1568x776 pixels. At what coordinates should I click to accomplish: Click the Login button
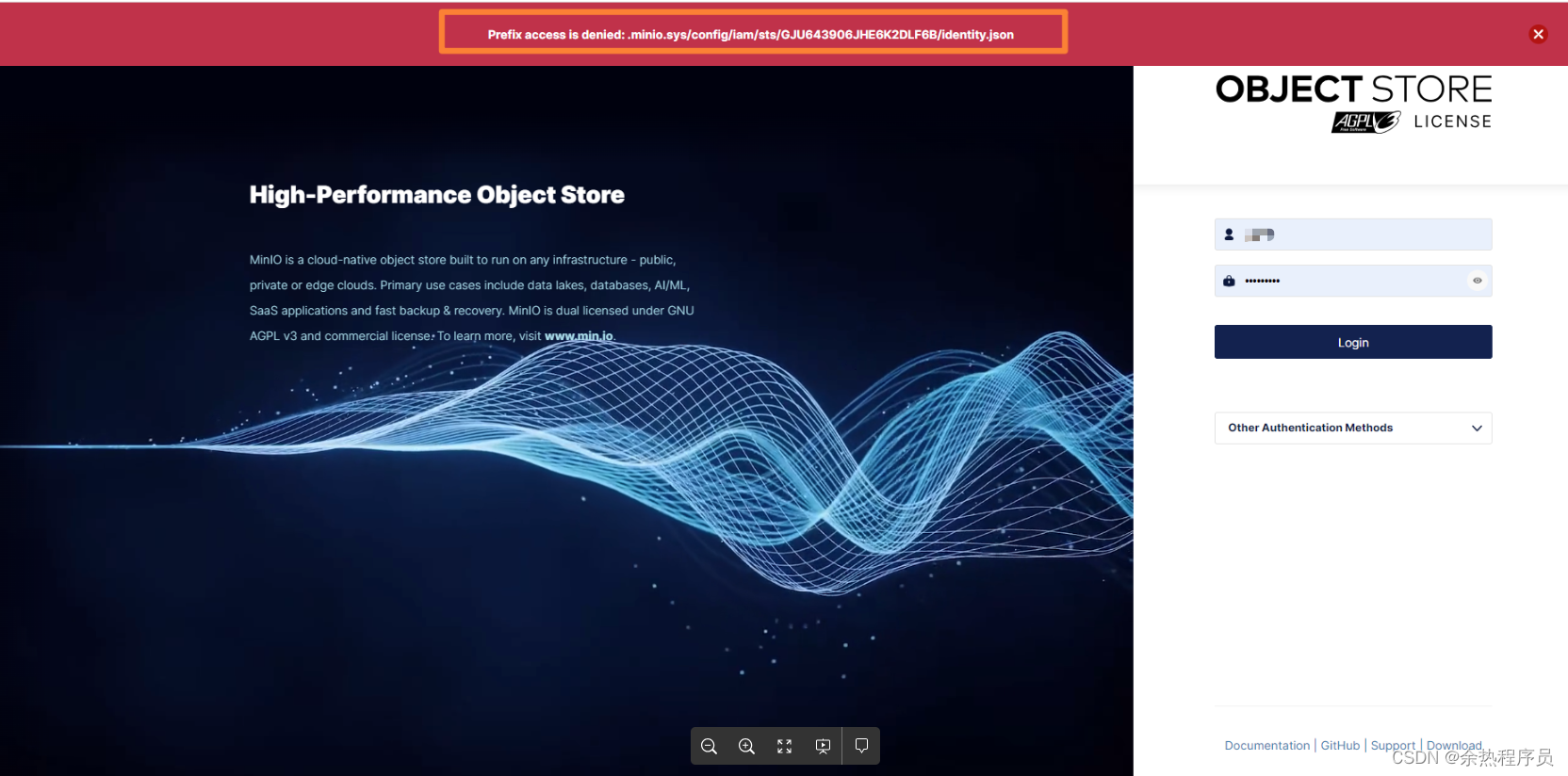pos(1353,342)
